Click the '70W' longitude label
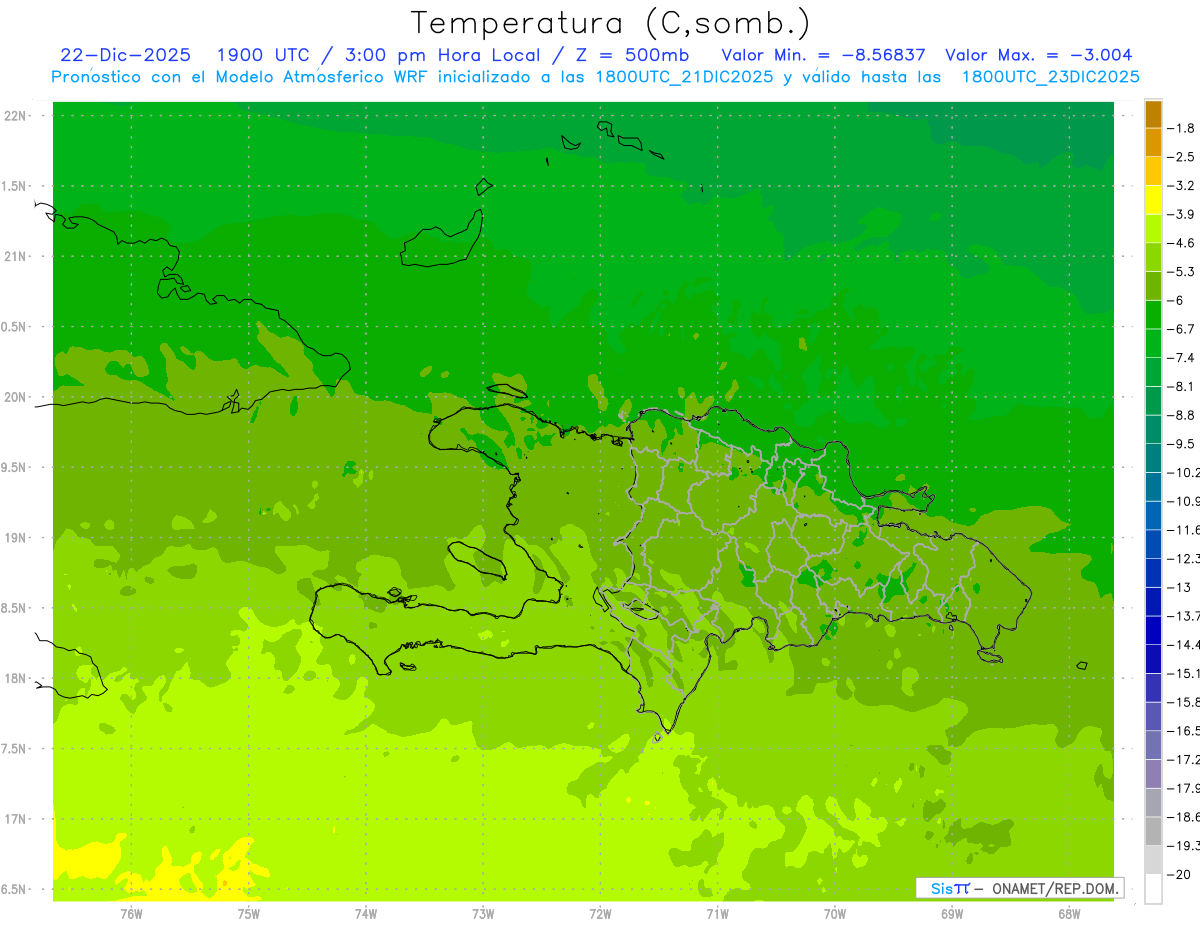Viewport: 1200px width, 927px height. pos(834,914)
